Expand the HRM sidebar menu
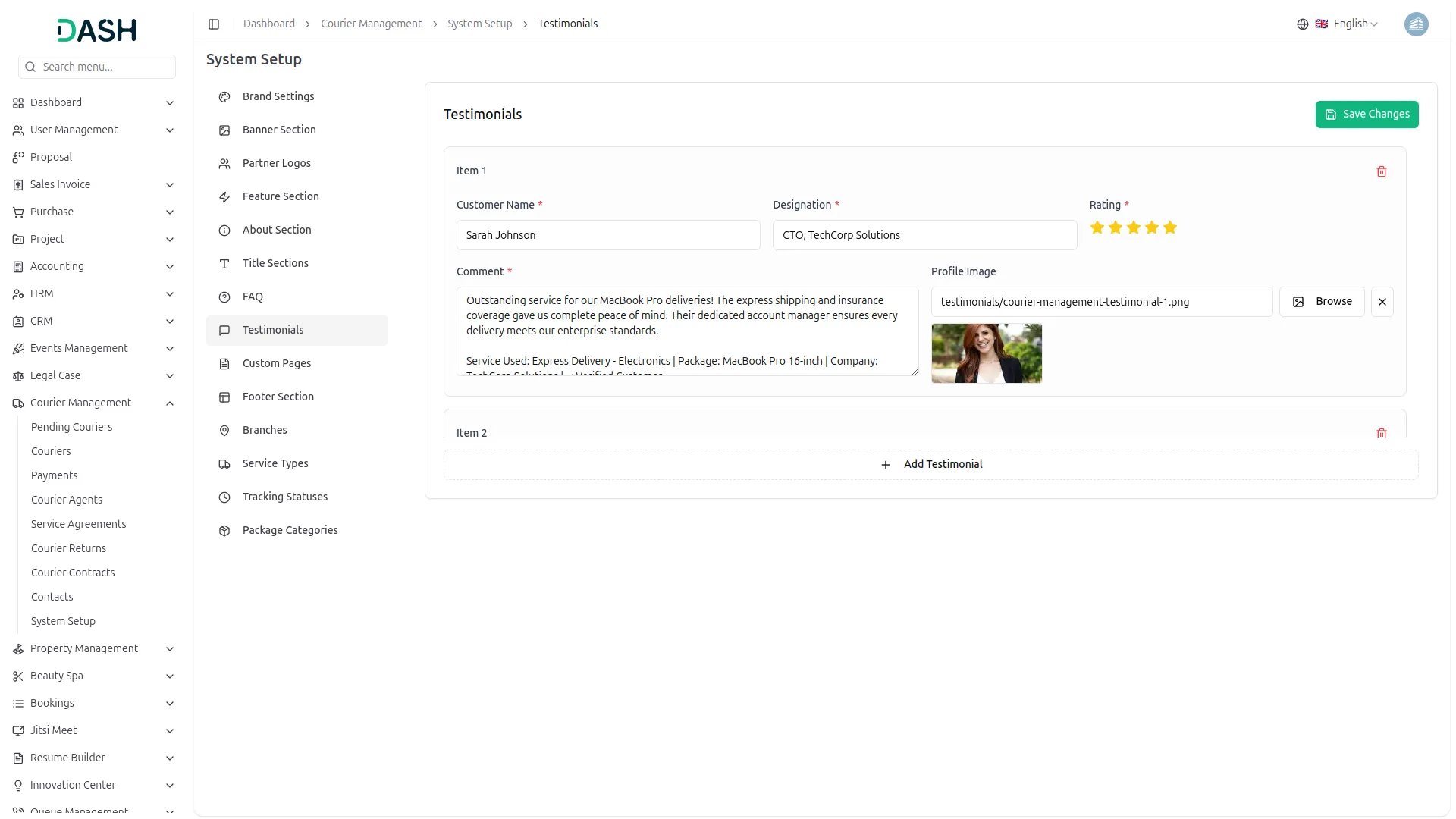 [x=170, y=294]
